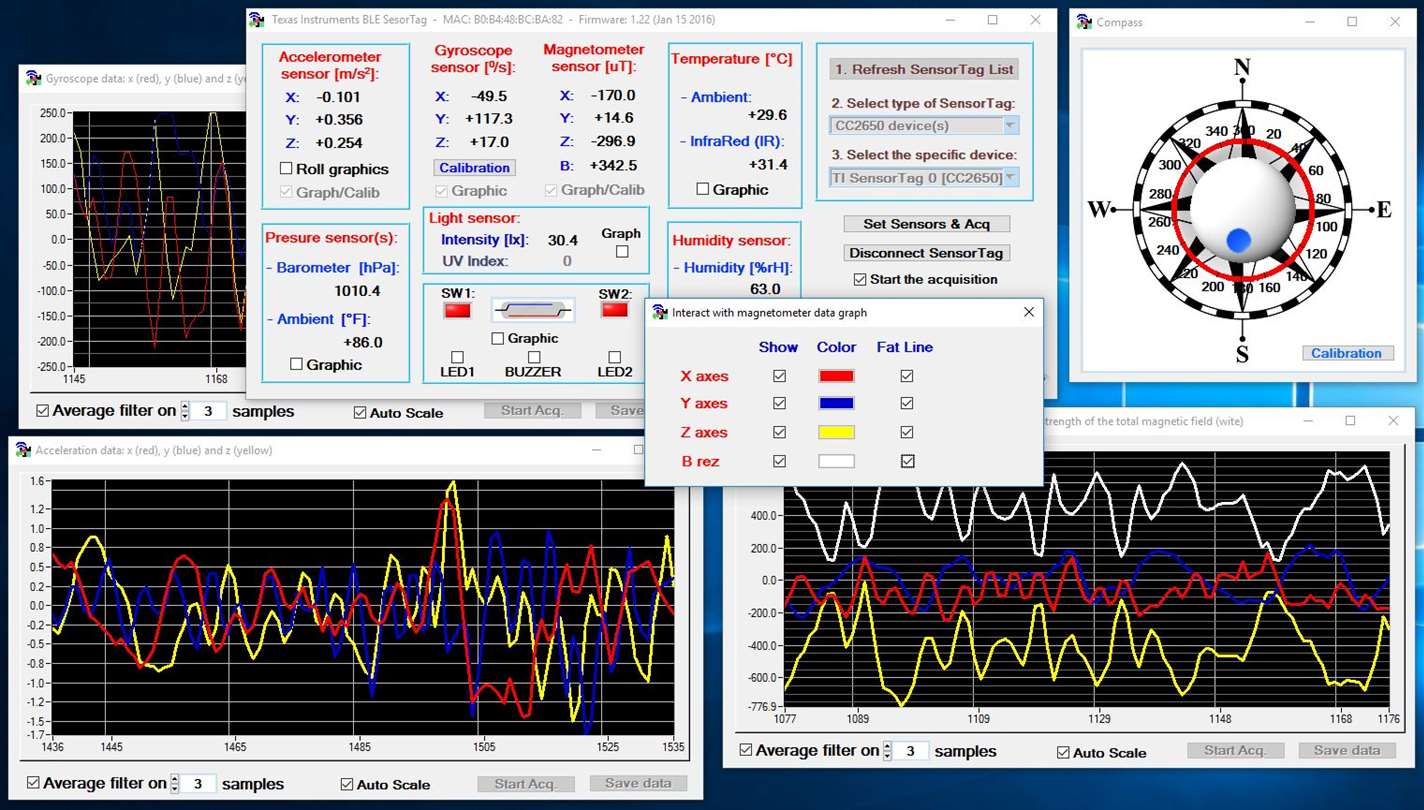Image resolution: width=1424 pixels, height=810 pixels.
Task: Toggle Roll graphics checkbox under Accelerometer
Action: pos(286,169)
